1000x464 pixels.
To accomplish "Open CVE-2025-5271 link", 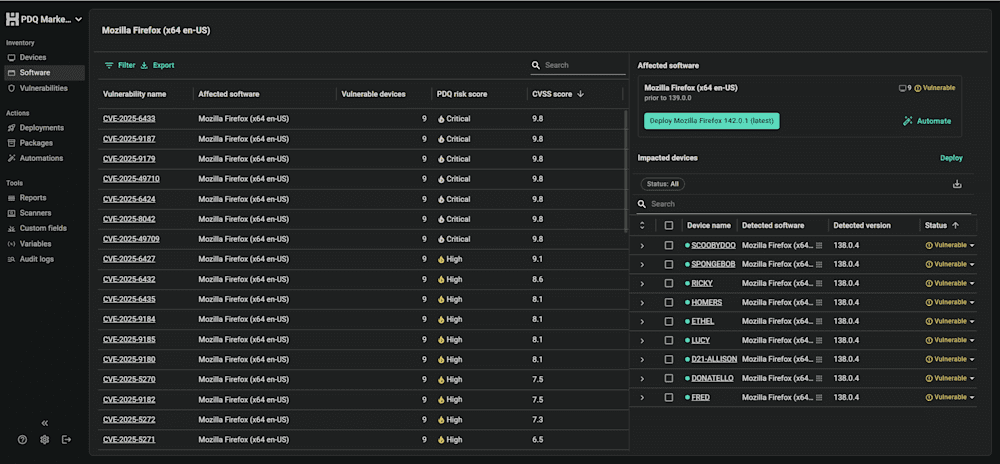I will click(129, 440).
